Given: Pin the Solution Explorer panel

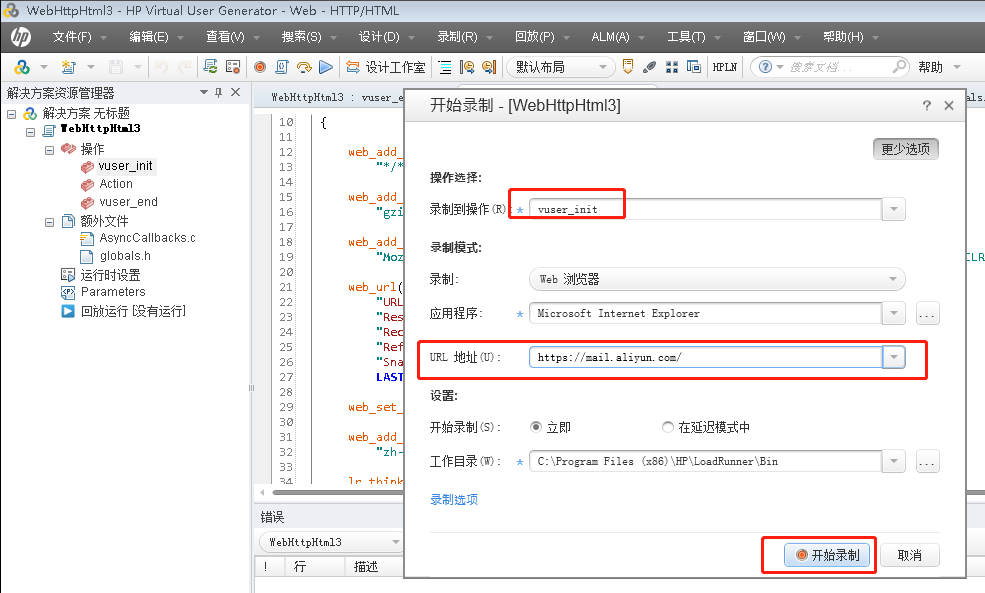Looking at the screenshot, I should coord(219,92).
